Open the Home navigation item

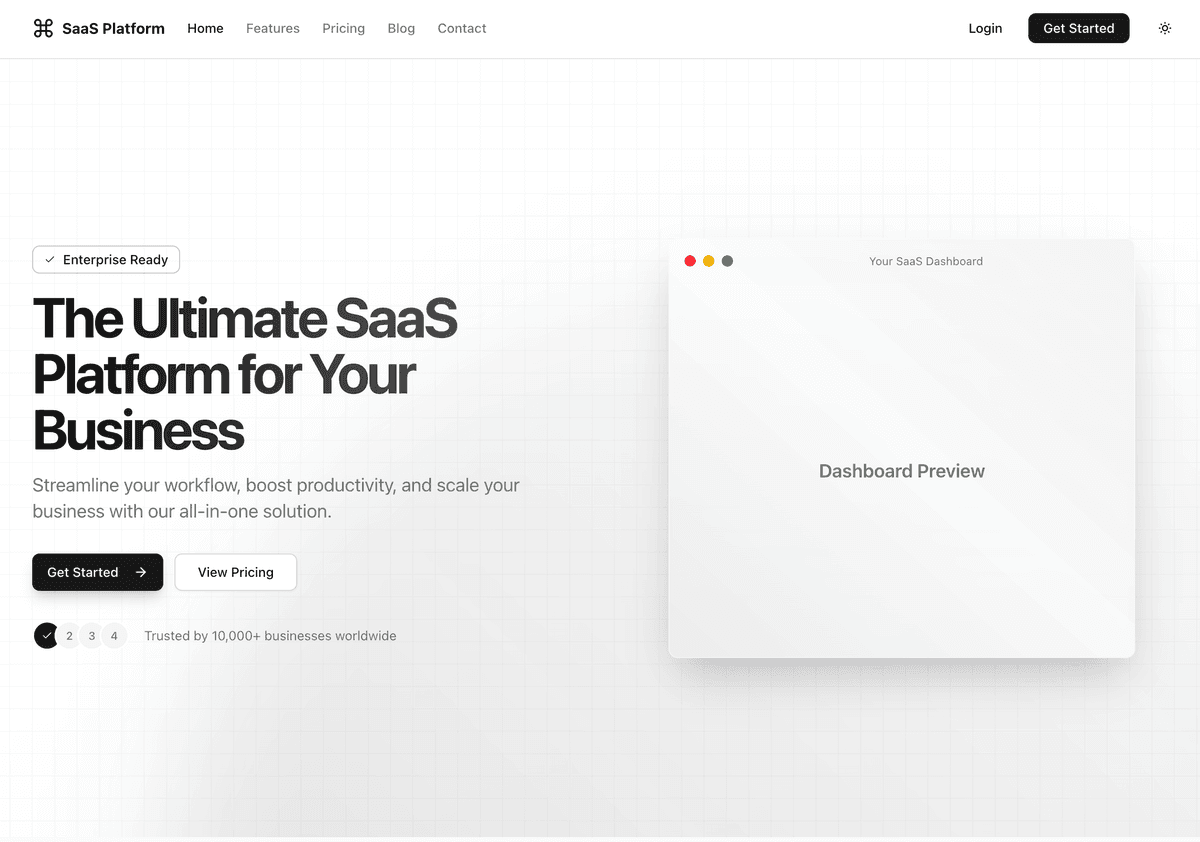(x=205, y=28)
